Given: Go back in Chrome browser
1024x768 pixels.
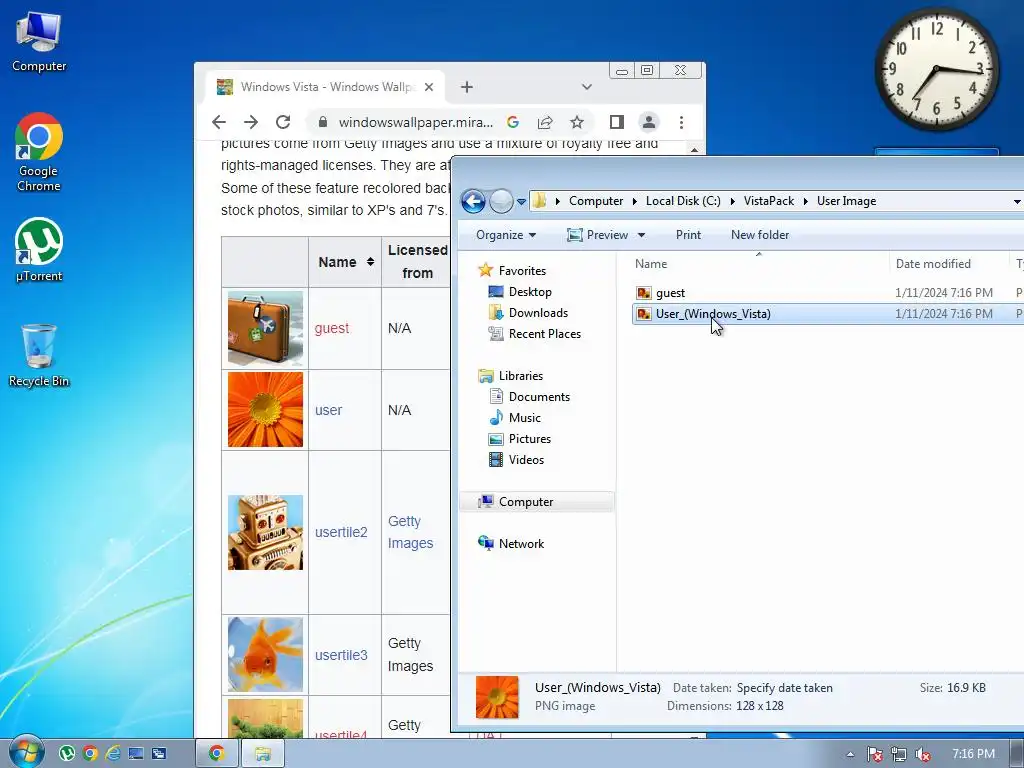Looking at the screenshot, I should (219, 122).
